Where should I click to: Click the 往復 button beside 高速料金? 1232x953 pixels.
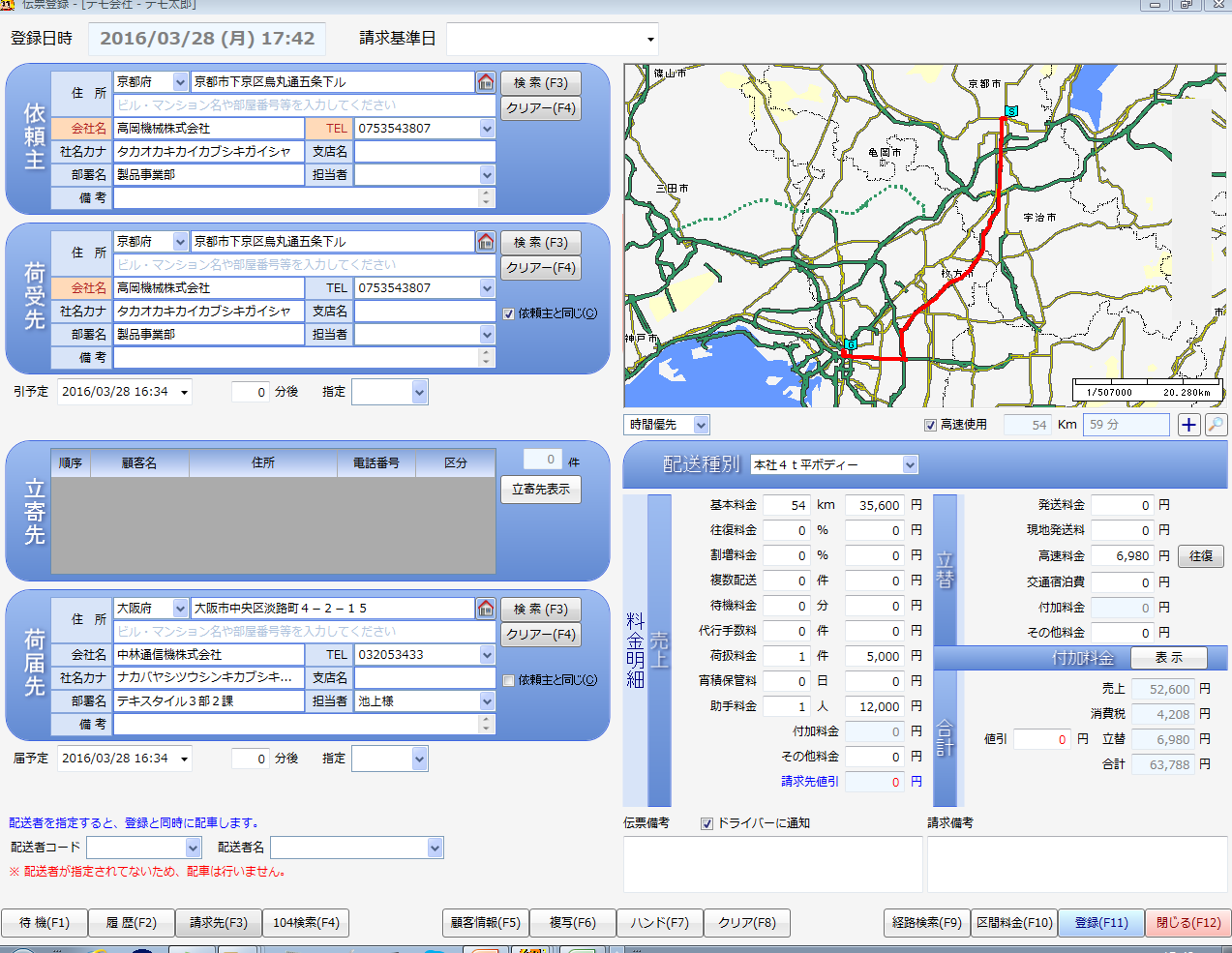1201,556
